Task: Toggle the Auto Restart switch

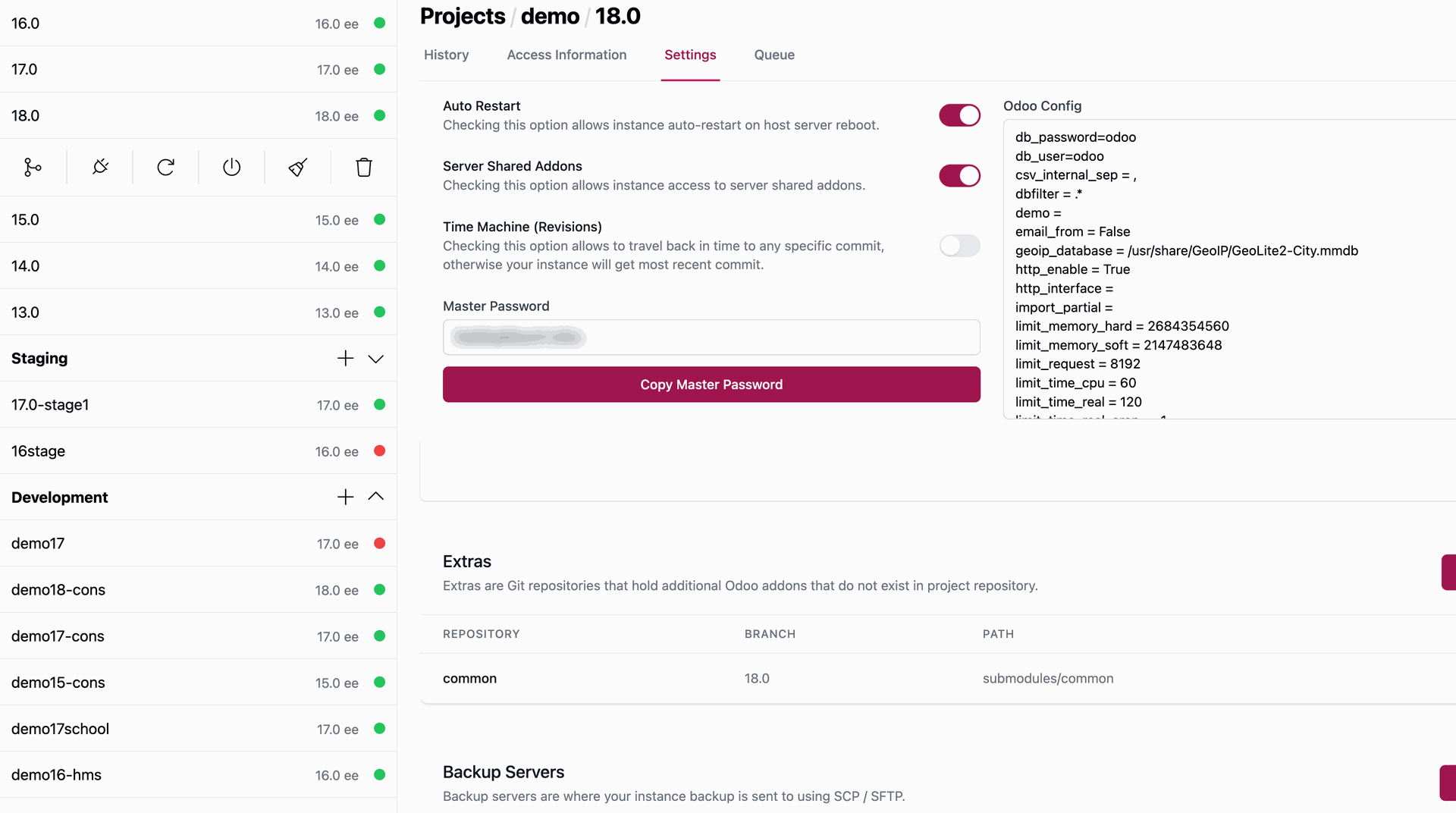Action: pyautogui.click(x=959, y=115)
